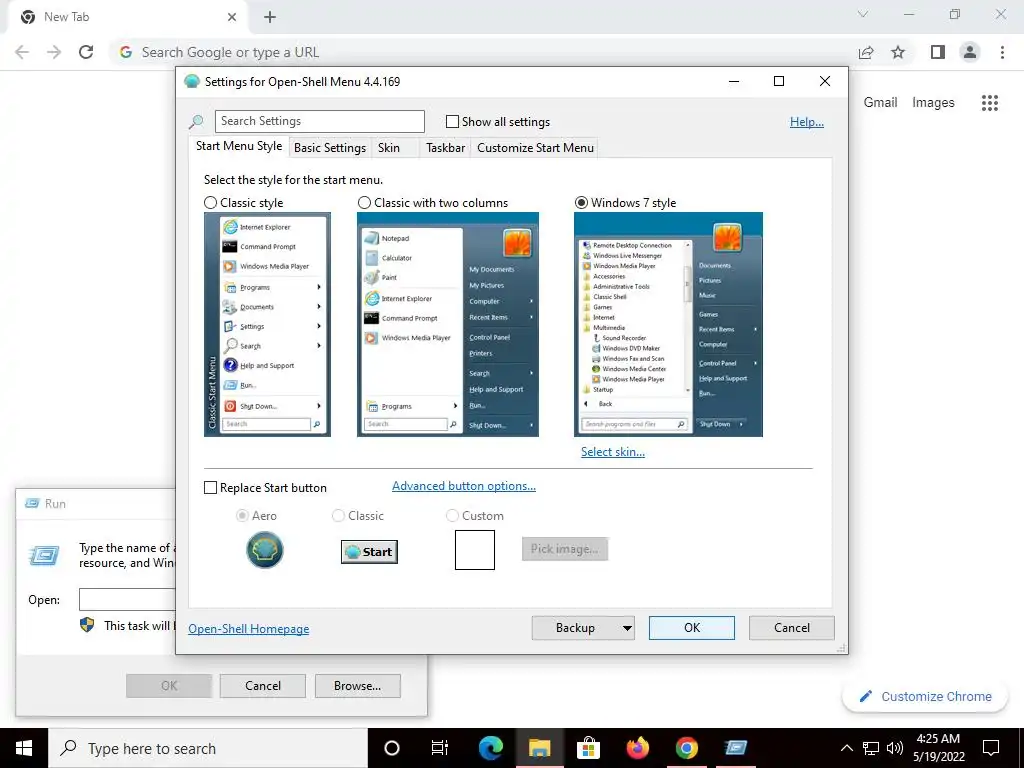Open the Help link
1024x768 pixels.
(807, 122)
